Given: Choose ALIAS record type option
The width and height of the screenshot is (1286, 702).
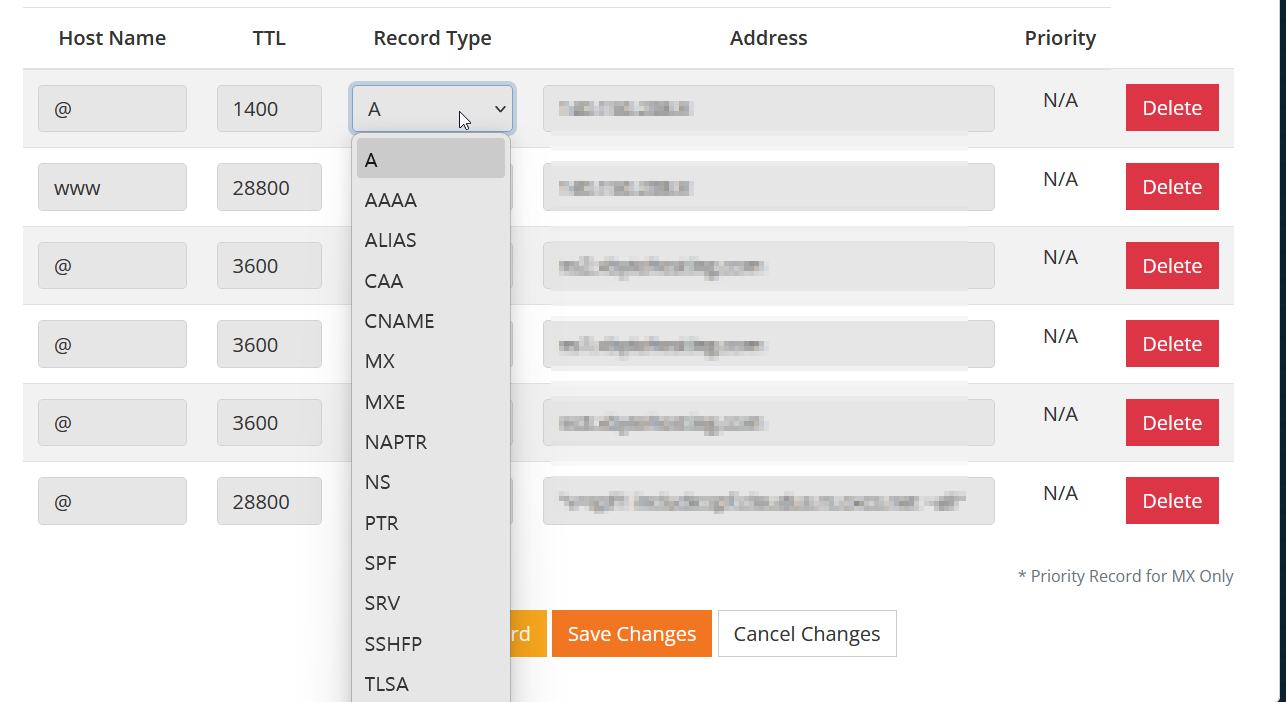Looking at the screenshot, I should coord(391,240).
